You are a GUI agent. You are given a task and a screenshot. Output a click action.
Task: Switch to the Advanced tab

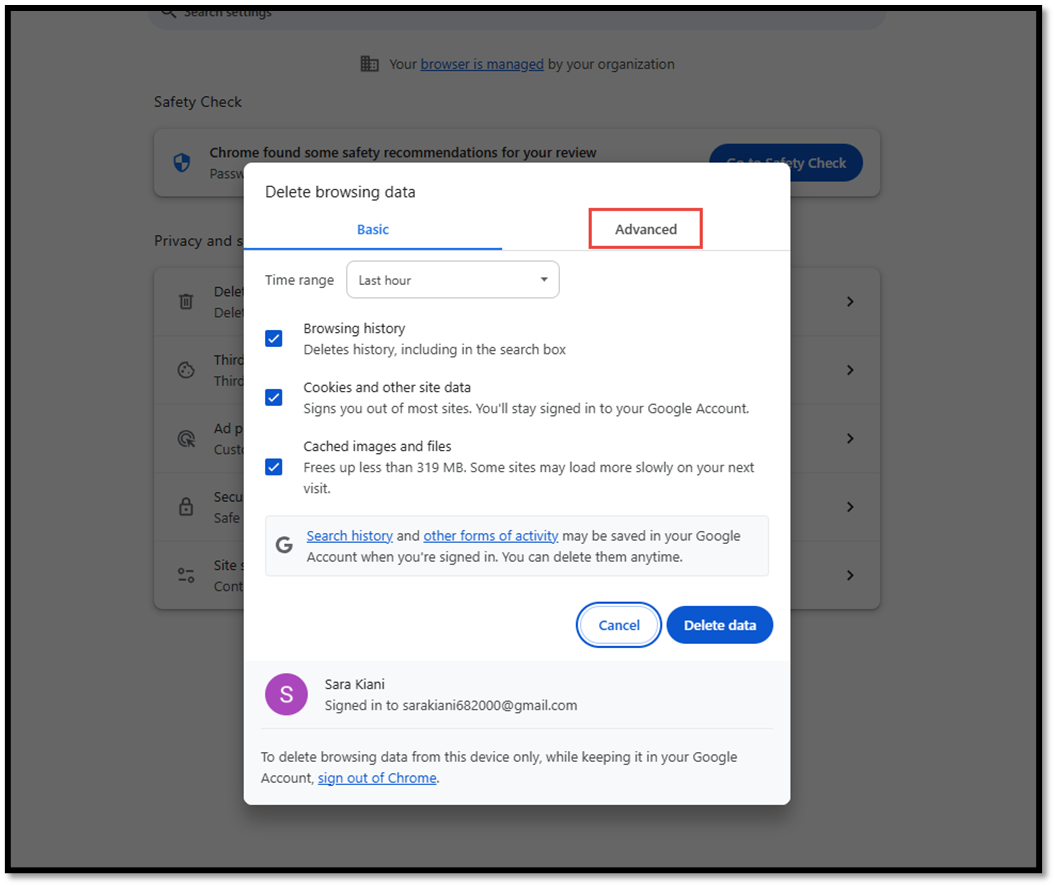(x=645, y=229)
